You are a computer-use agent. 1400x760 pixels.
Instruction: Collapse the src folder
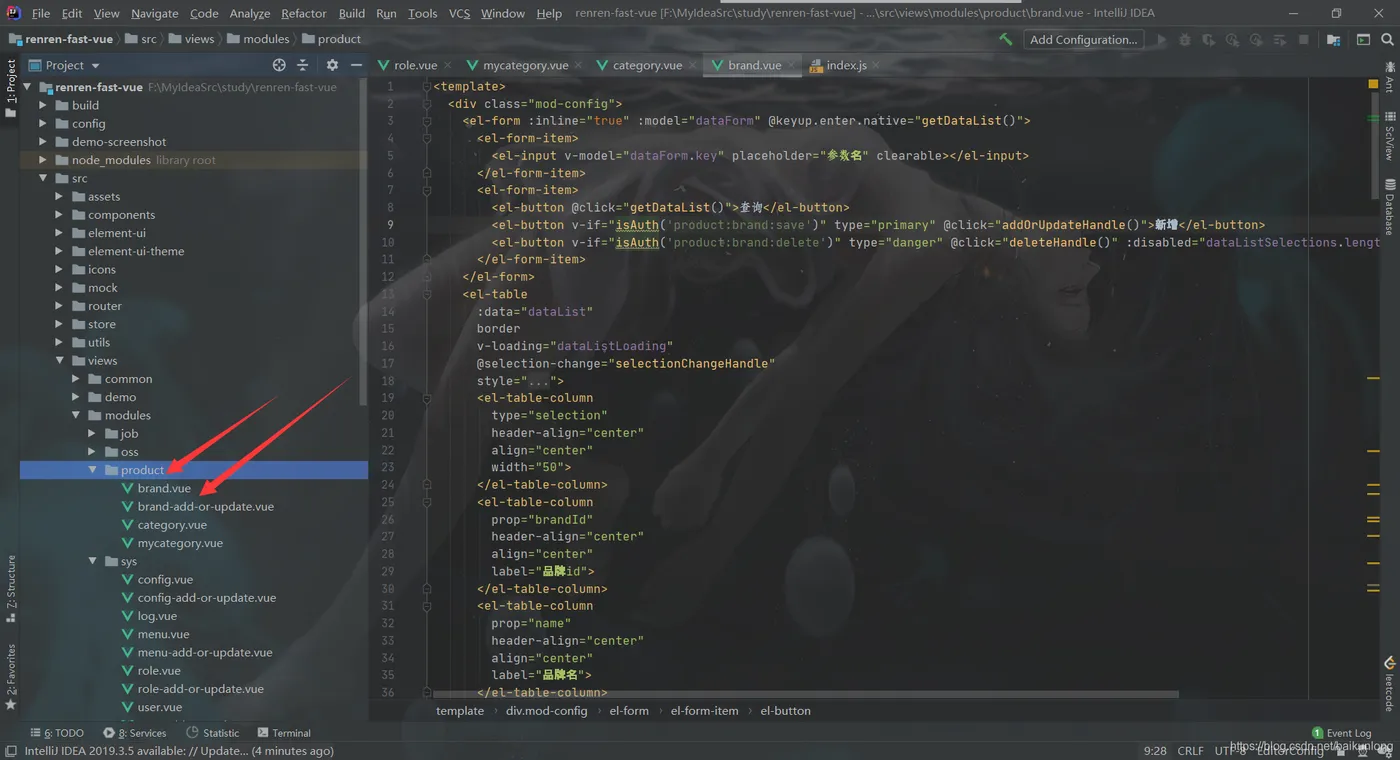[x=43, y=178]
